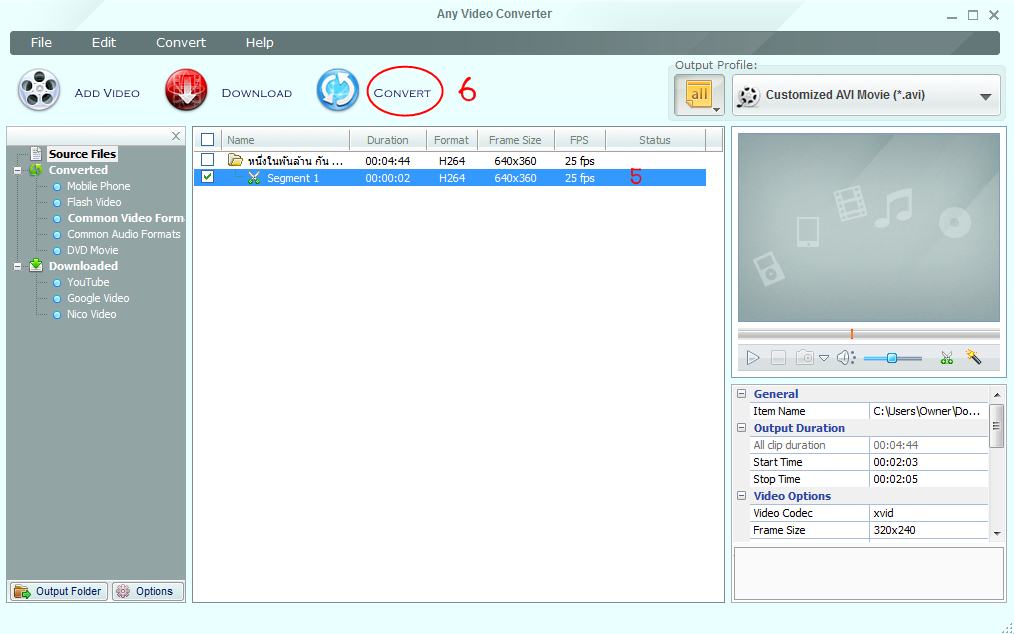Click the FPS column header
The width and height of the screenshot is (1014, 634).
coord(579,140)
